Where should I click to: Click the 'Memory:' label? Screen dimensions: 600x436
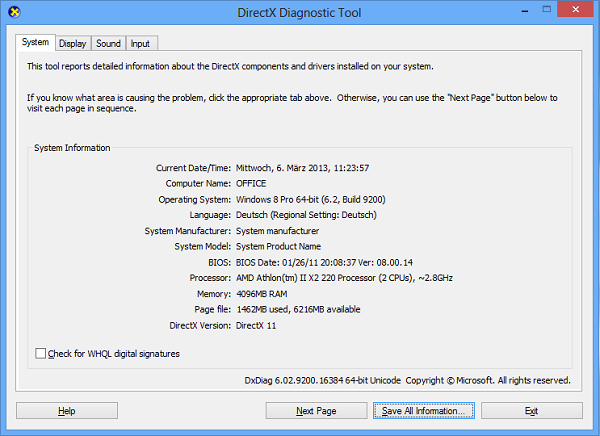click(x=214, y=294)
